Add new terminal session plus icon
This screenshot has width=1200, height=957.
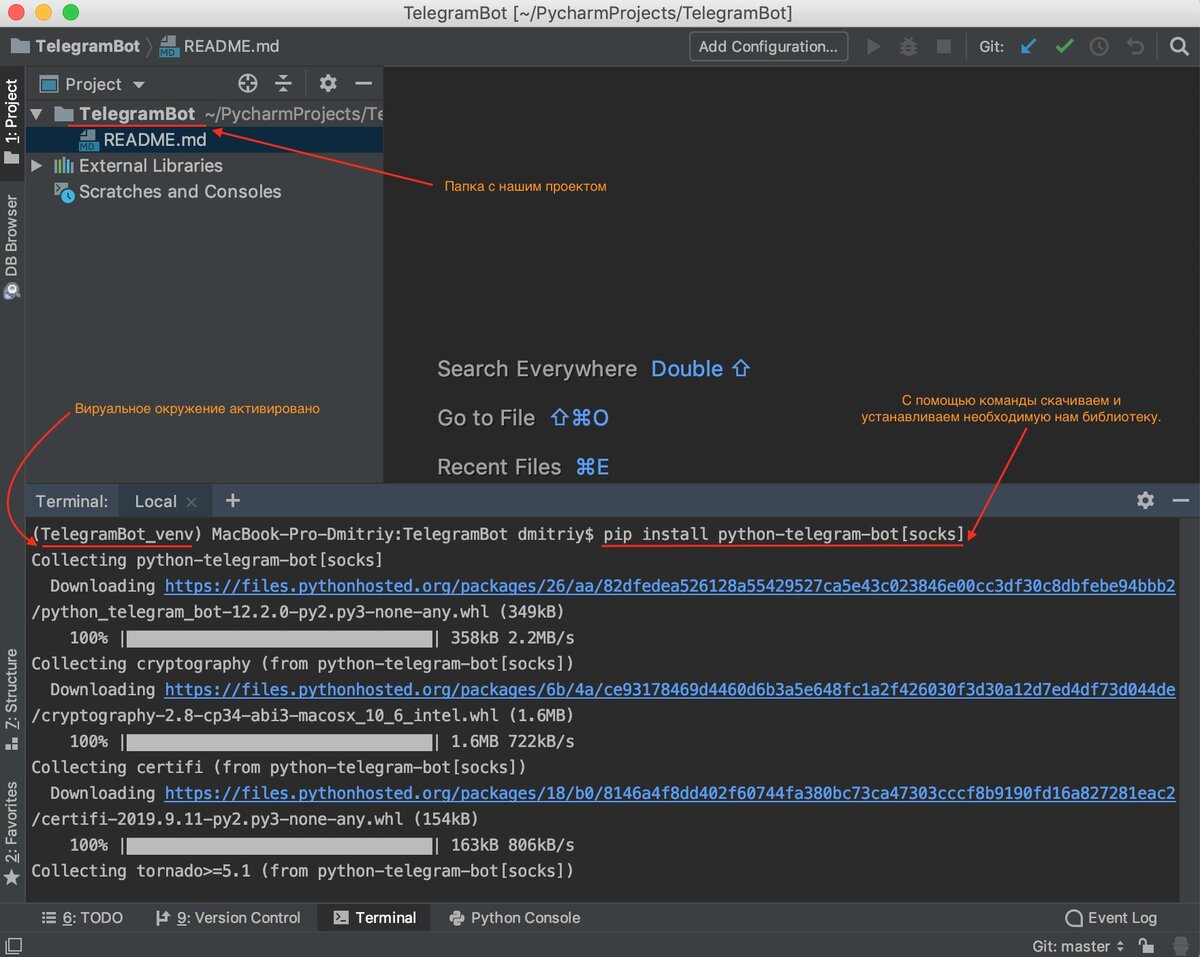pos(233,500)
